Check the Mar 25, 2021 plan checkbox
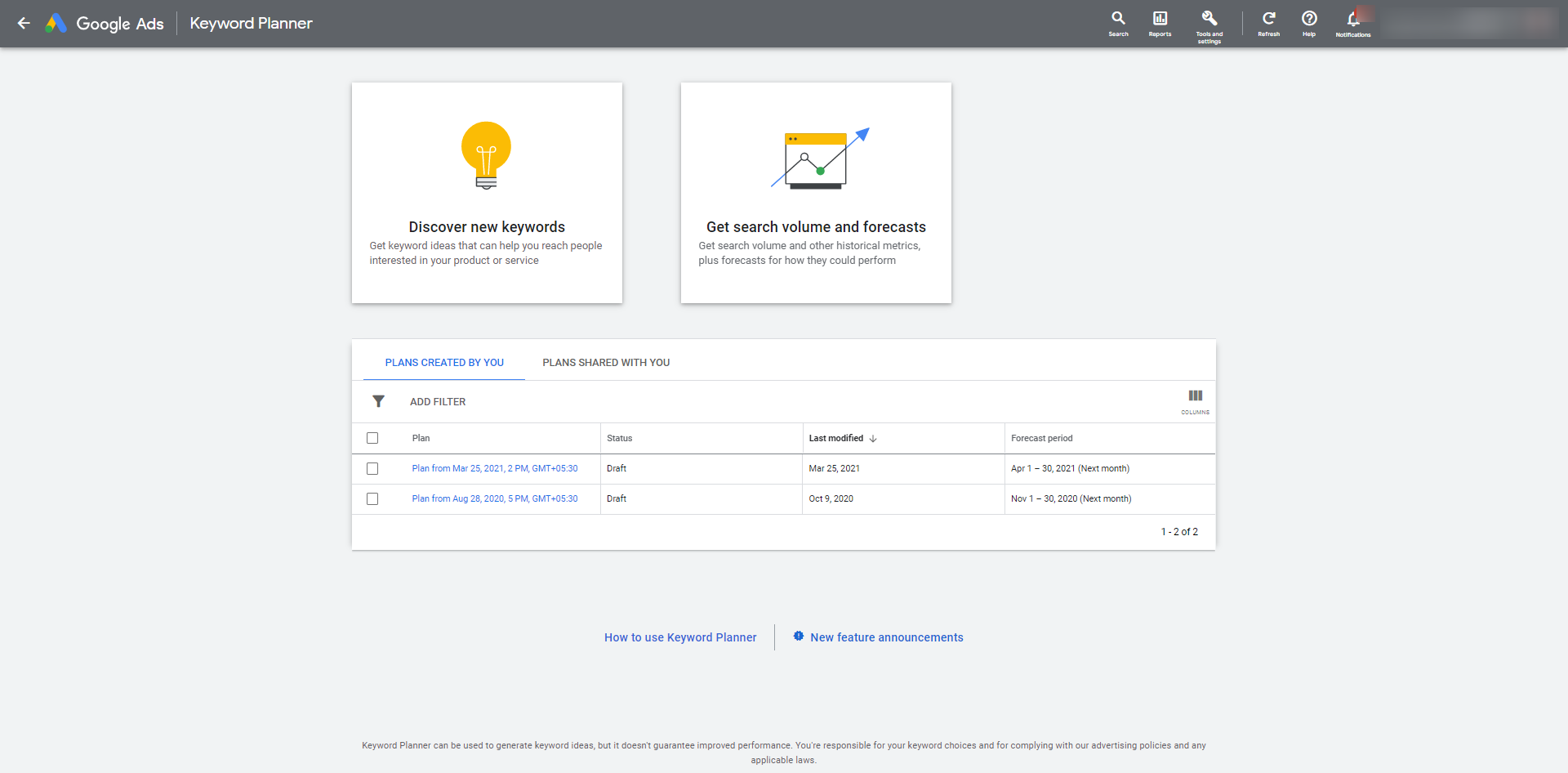 coord(373,468)
